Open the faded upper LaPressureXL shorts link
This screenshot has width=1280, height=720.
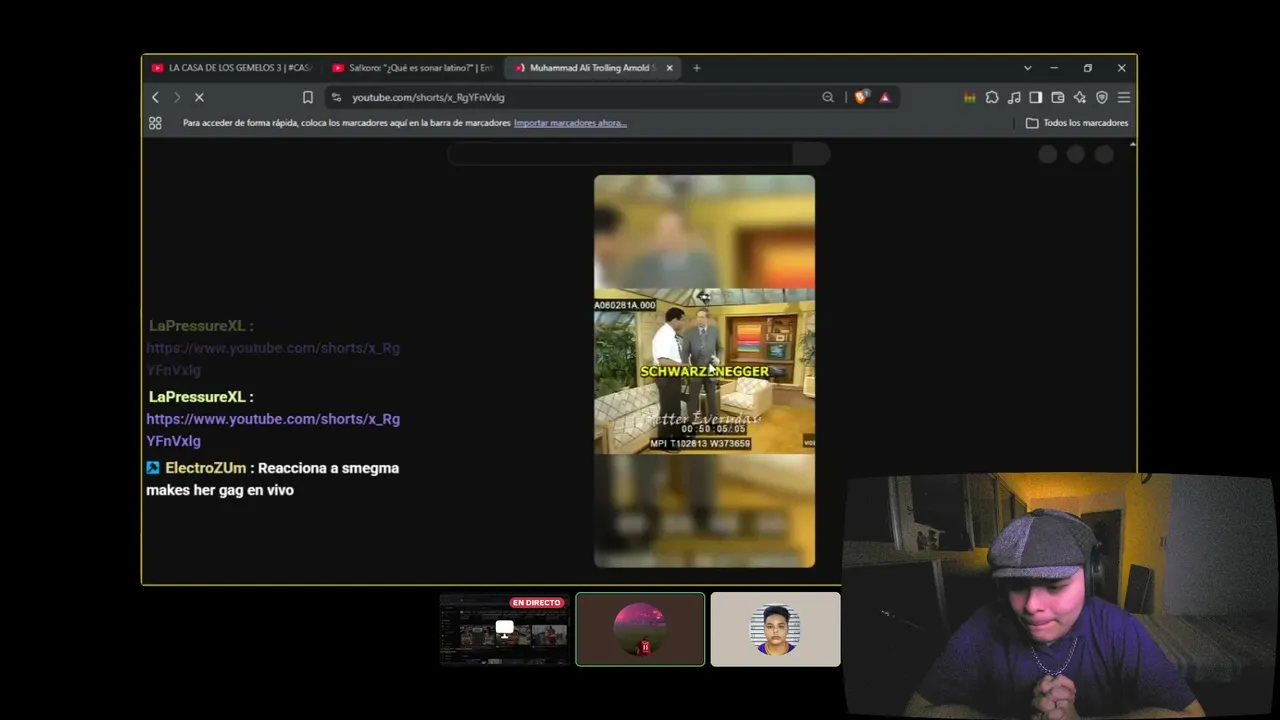[x=273, y=359]
